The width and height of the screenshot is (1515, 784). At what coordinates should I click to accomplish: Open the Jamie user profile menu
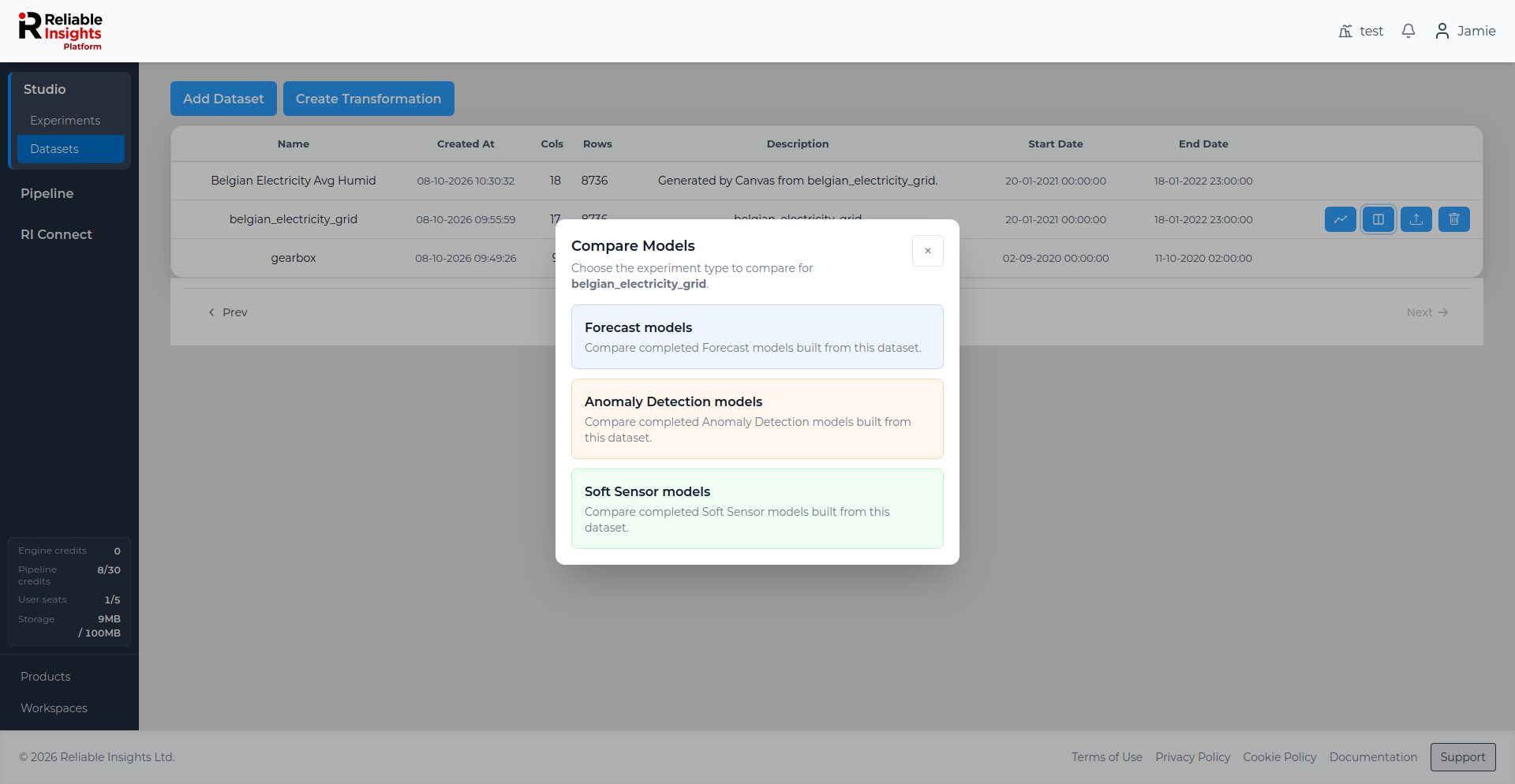click(x=1465, y=31)
